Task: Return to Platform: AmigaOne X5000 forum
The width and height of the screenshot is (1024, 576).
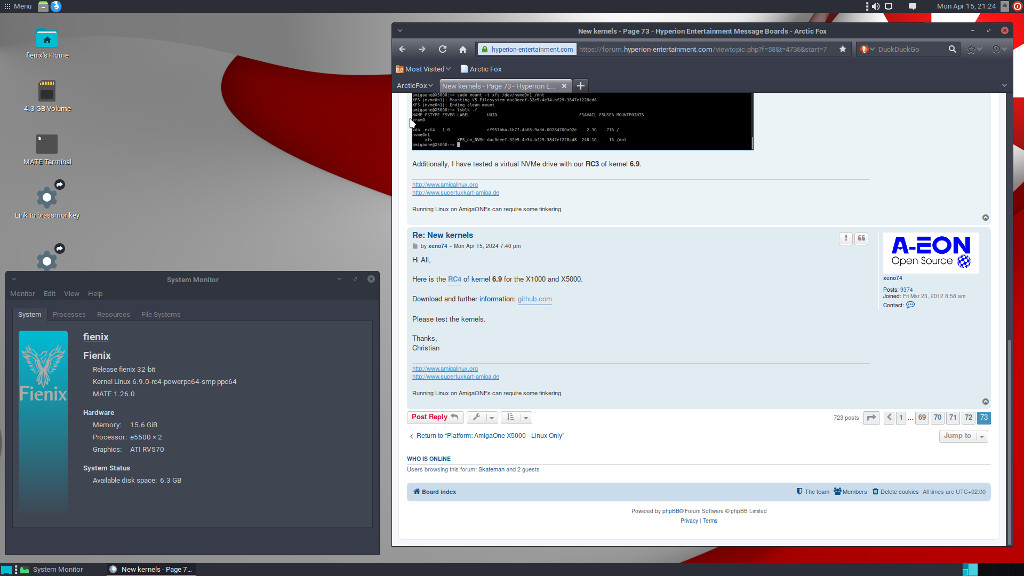Action: [487, 436]
